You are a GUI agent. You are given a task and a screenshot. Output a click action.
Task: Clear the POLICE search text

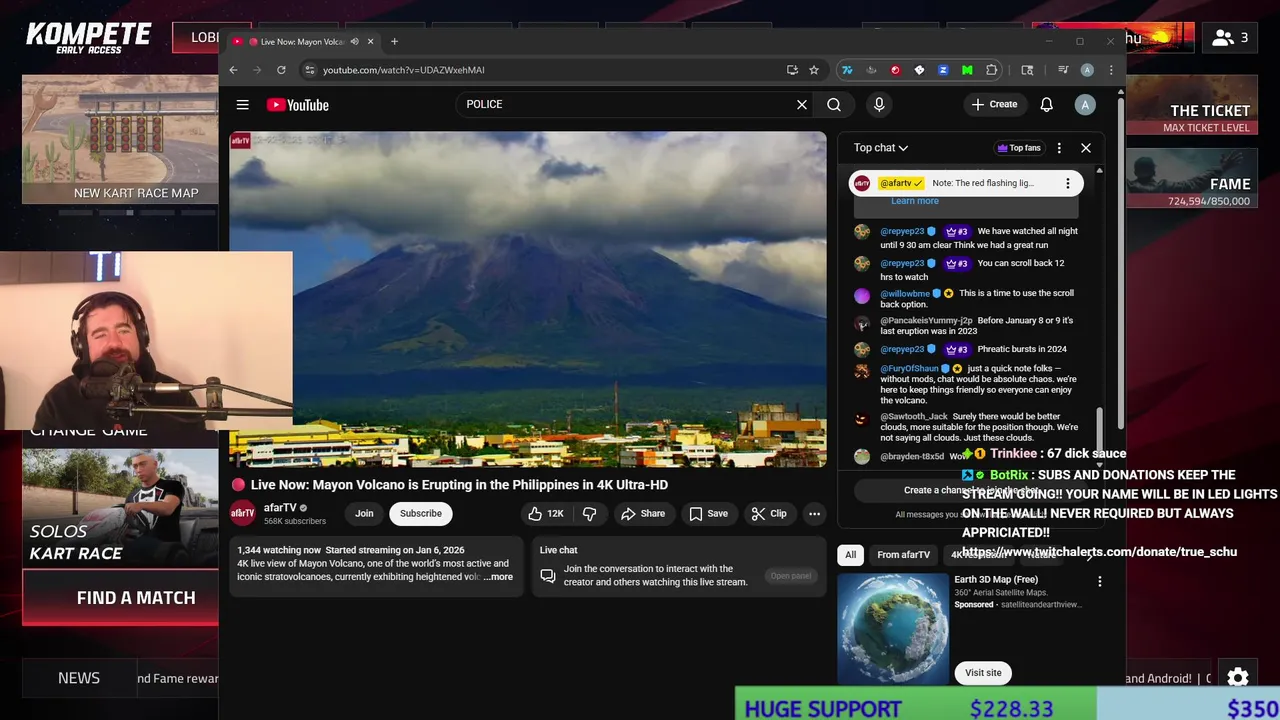click(x=801, y=104)
